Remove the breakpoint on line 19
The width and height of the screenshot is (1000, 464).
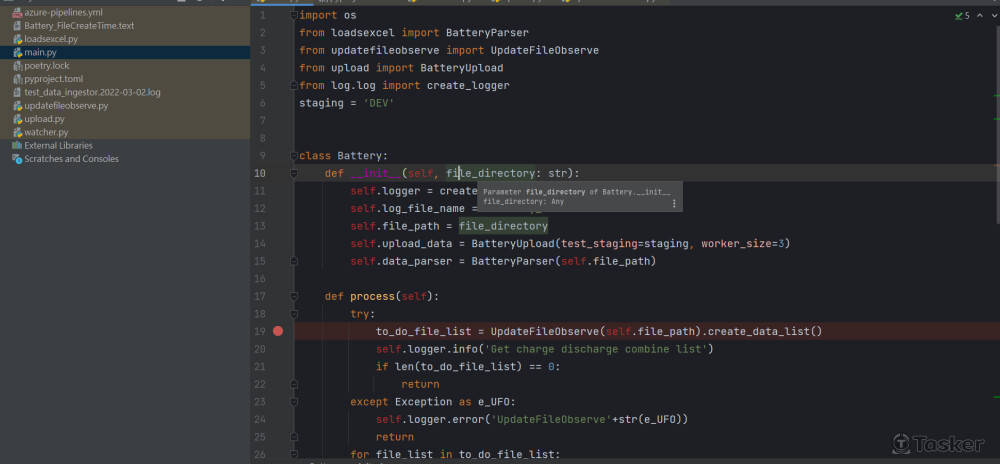click(x=278, y=331)
